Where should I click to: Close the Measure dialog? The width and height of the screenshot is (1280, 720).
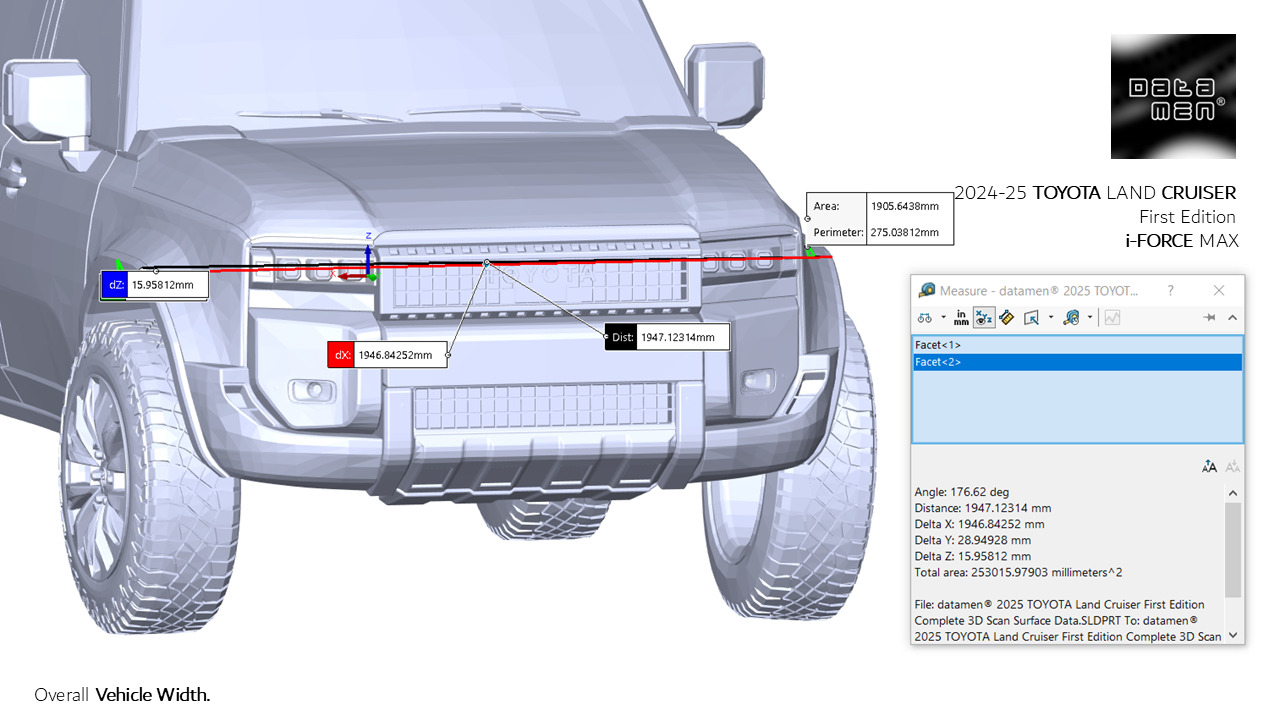(1219, 290)
